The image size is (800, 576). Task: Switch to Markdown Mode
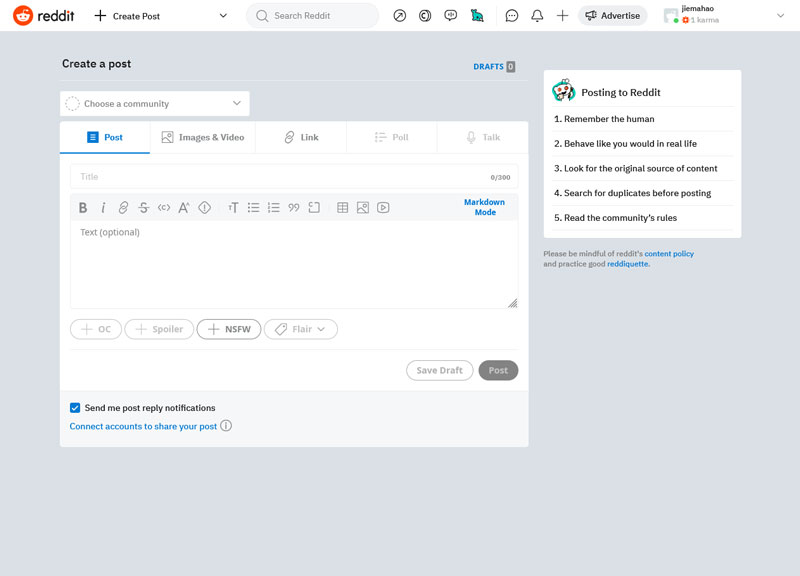point(485,207)
